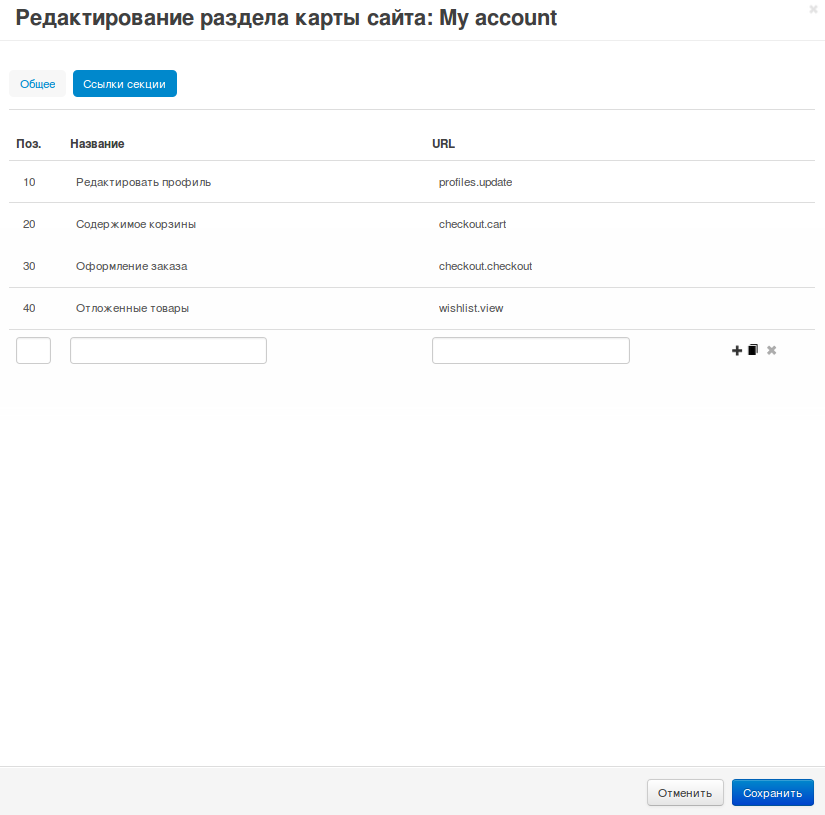Click the empty URL input field
The image size is (825, 815).
click(530, 350)
